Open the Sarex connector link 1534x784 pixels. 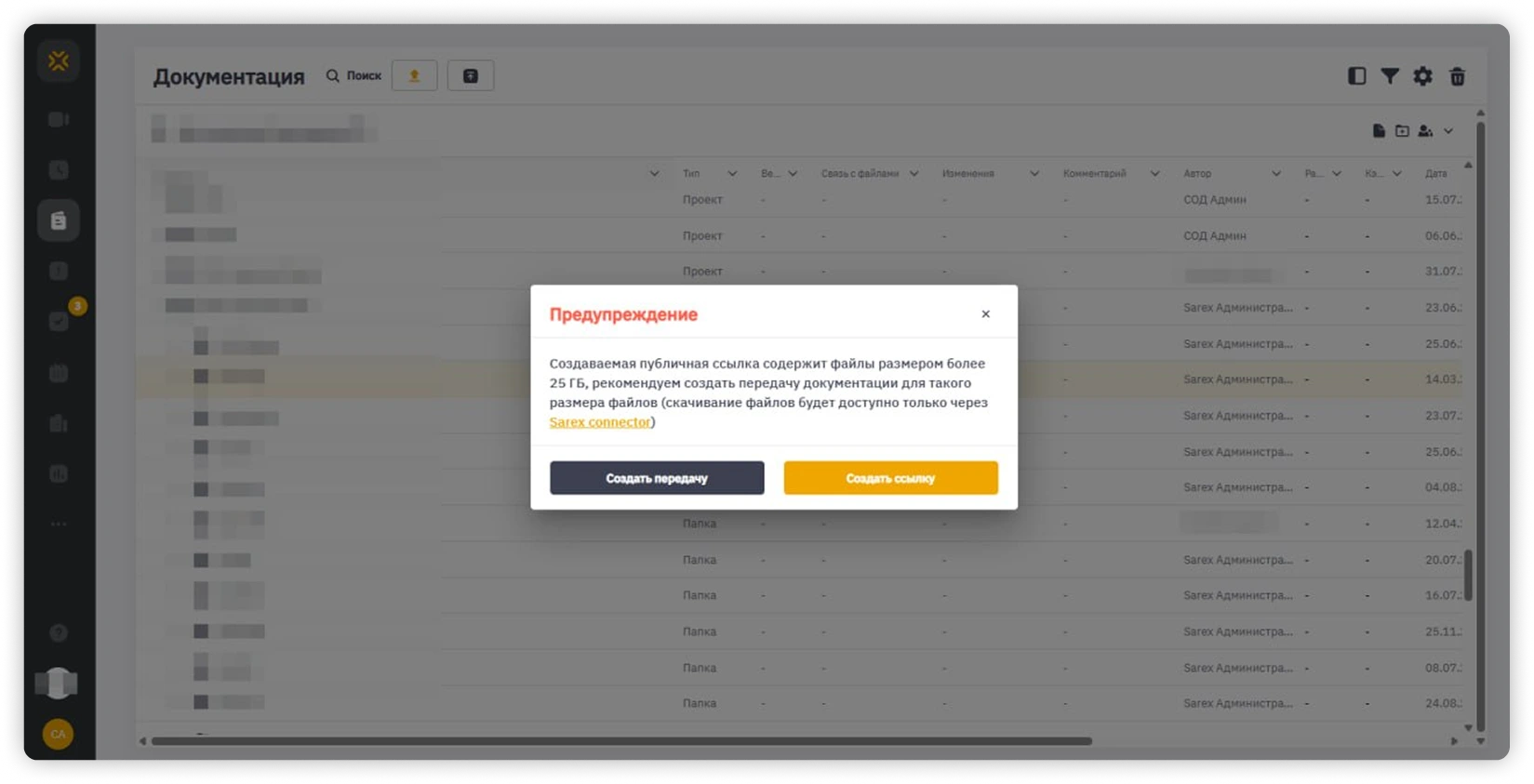600,422
